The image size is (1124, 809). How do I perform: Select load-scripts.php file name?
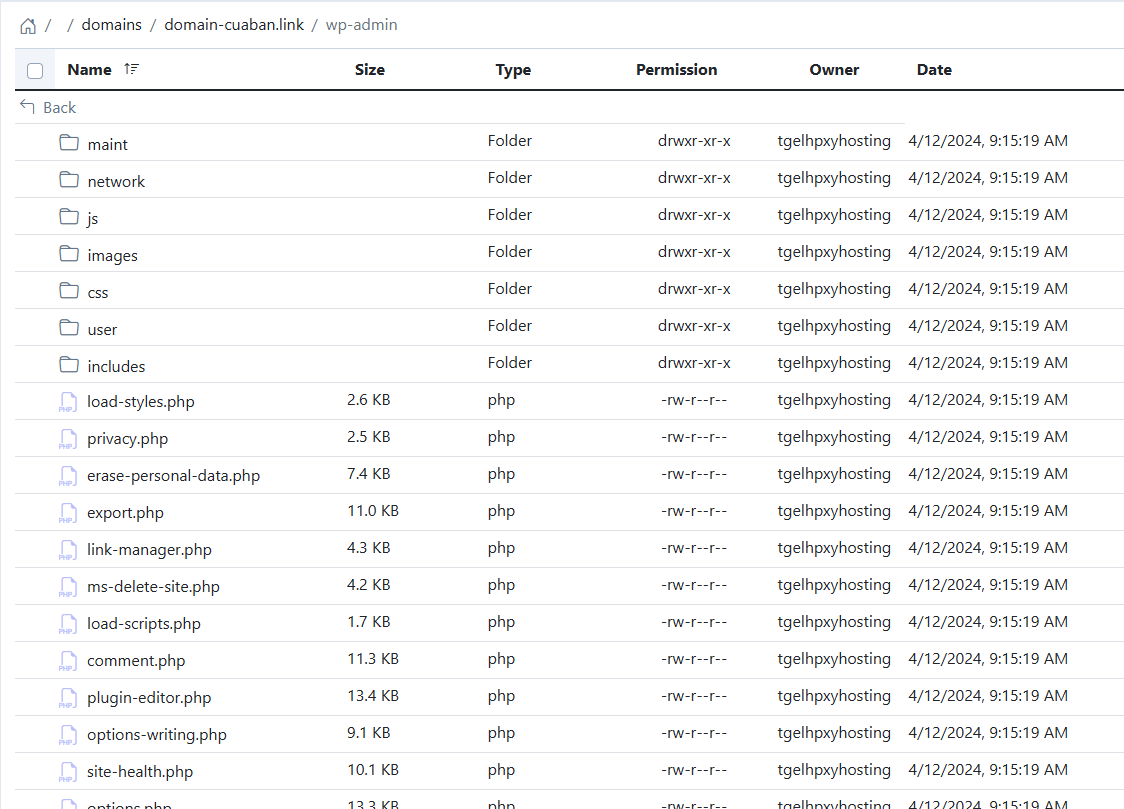click(x=144, y=624)
